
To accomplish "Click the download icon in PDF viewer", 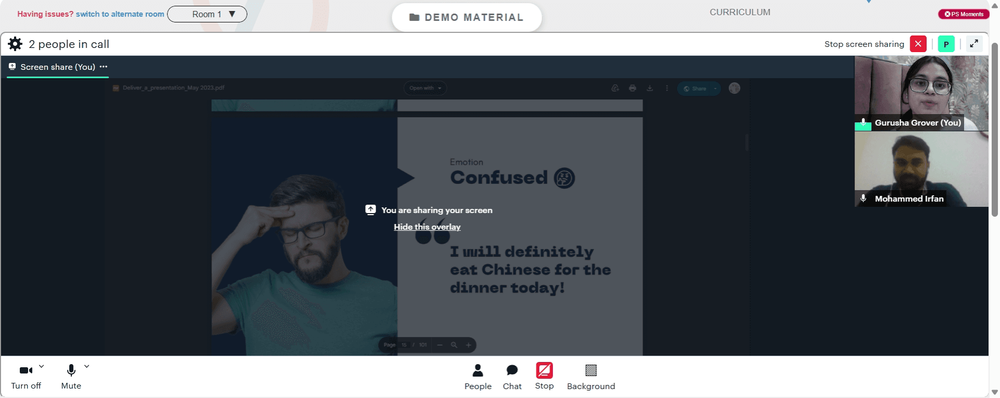I will coord(649,89).
